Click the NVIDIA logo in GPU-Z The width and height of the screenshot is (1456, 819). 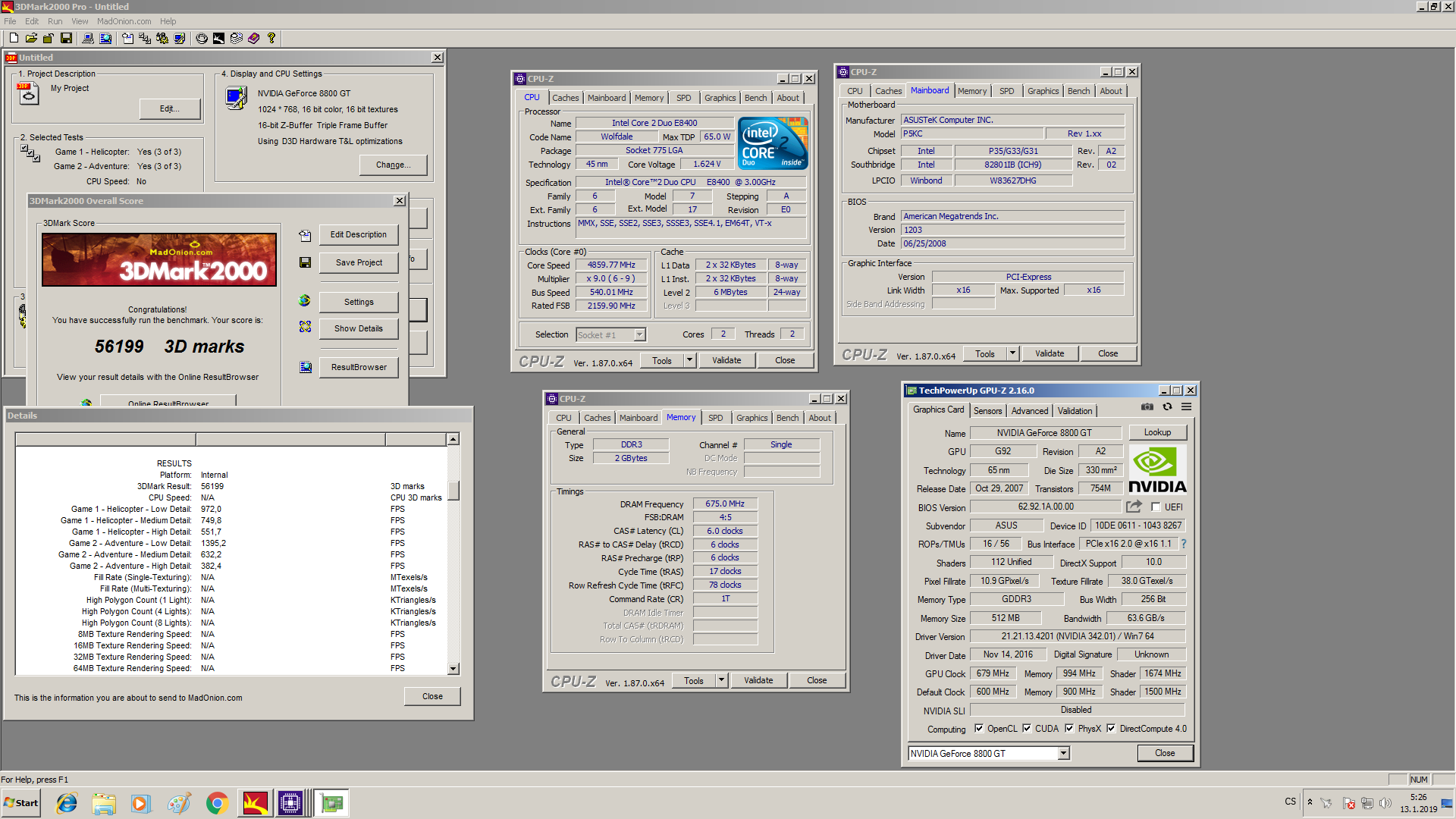[x=1157, y=469]
